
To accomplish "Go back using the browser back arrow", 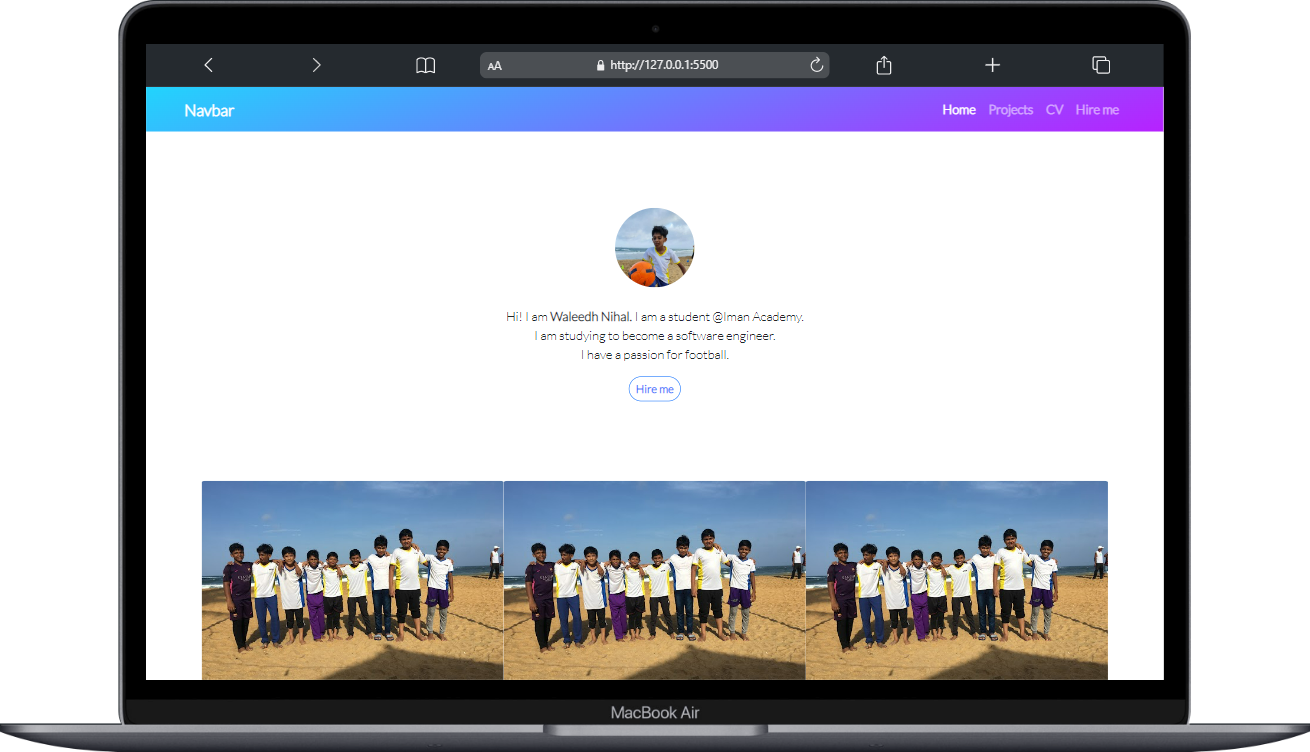I will tap(208, 65).
